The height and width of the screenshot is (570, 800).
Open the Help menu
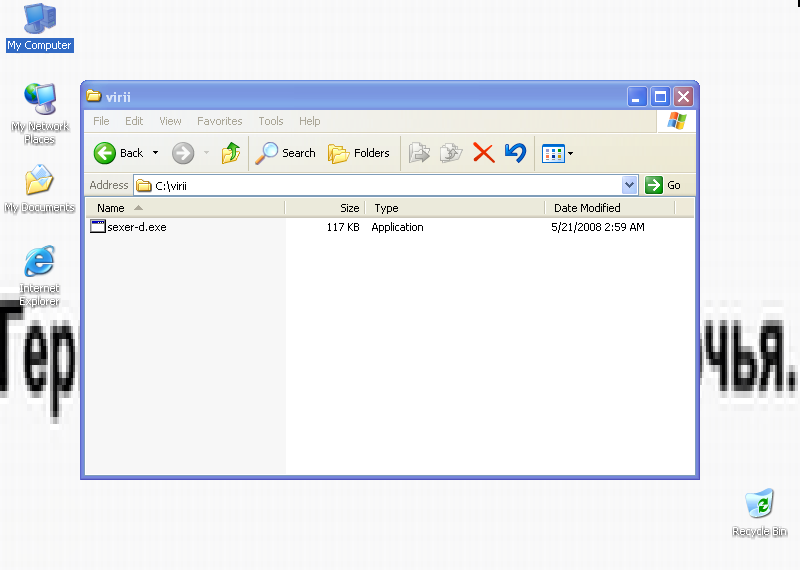click(310, 121)
